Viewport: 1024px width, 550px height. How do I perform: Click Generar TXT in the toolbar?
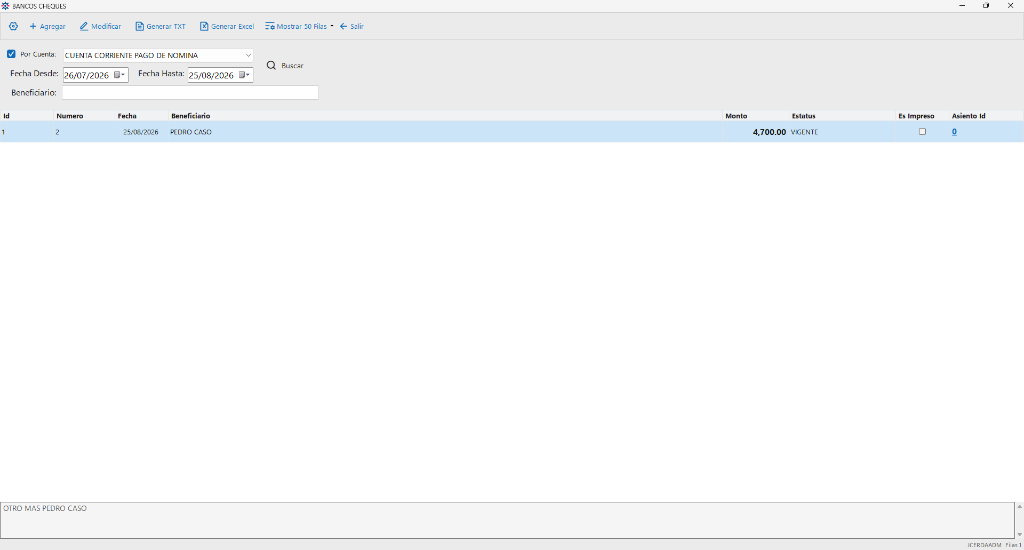pos(161,27)
